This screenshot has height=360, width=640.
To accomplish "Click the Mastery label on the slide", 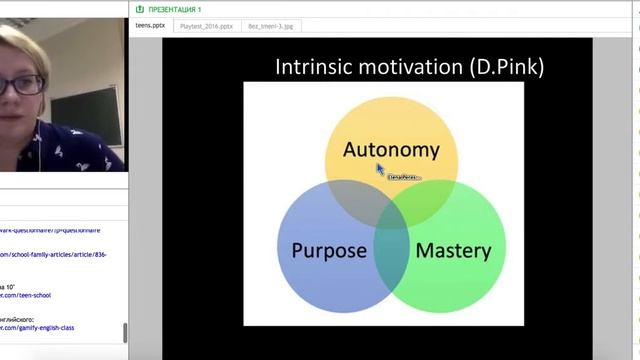I will [x=453, y=251].
